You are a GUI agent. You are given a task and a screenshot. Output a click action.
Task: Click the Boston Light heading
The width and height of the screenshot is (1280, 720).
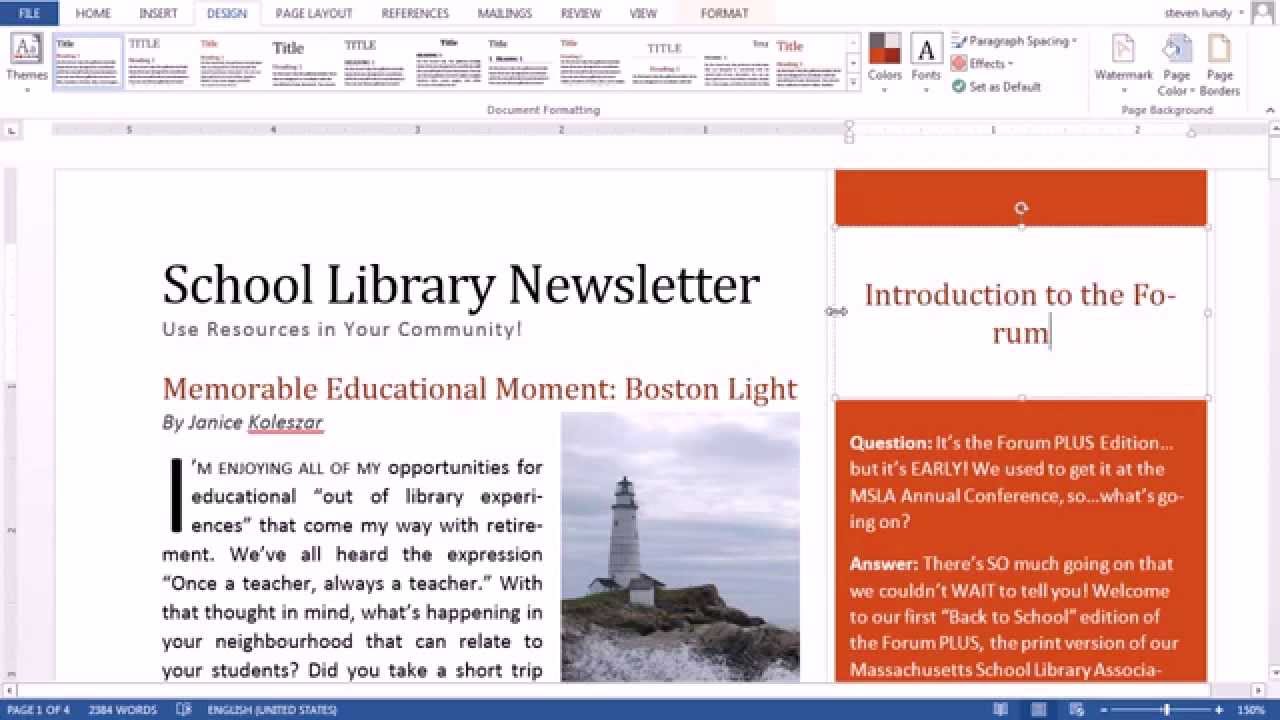tap(480, 388)
